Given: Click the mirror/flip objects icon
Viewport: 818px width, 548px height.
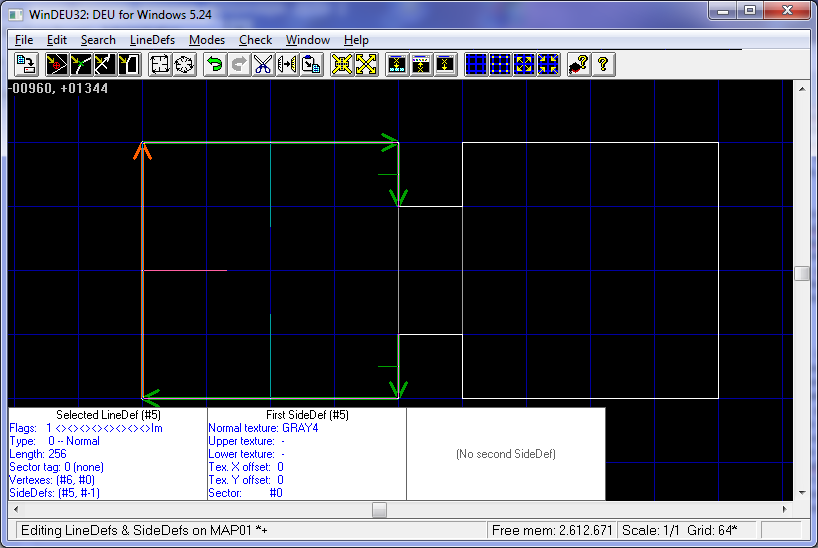Looking at the screenshot, I should click(x=287, y=65).
